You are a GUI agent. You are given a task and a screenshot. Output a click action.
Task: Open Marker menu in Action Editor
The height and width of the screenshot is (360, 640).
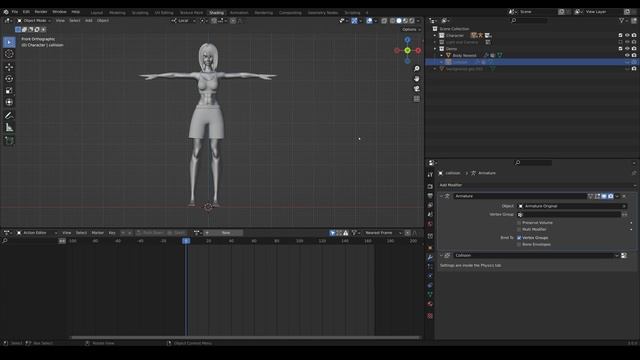click(98, 233)
